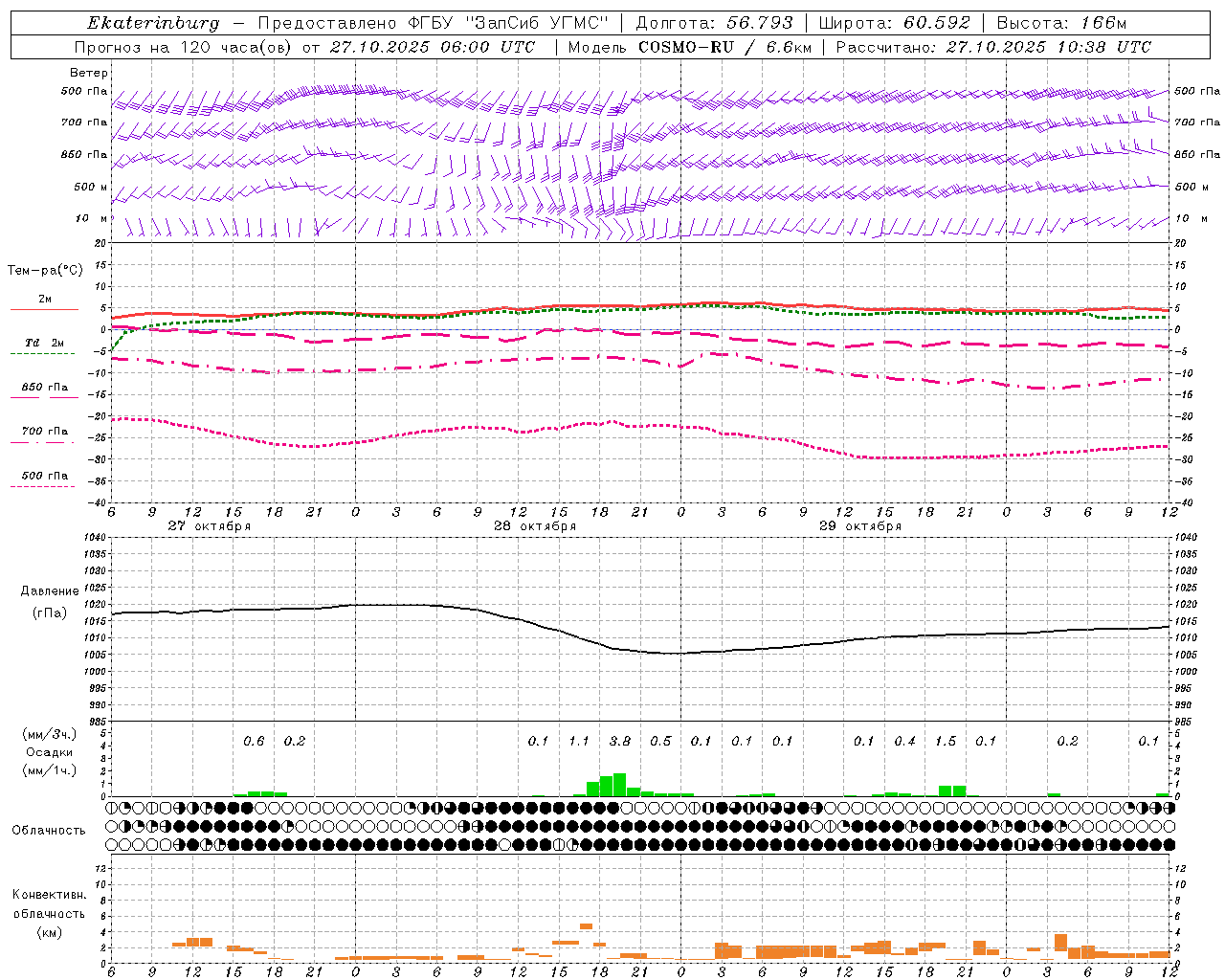Click the (мм/3ч.) precipitation unit label
The height and width of the screenshot is (980, 1225).
pyautogui.click(x=48, y=734)
